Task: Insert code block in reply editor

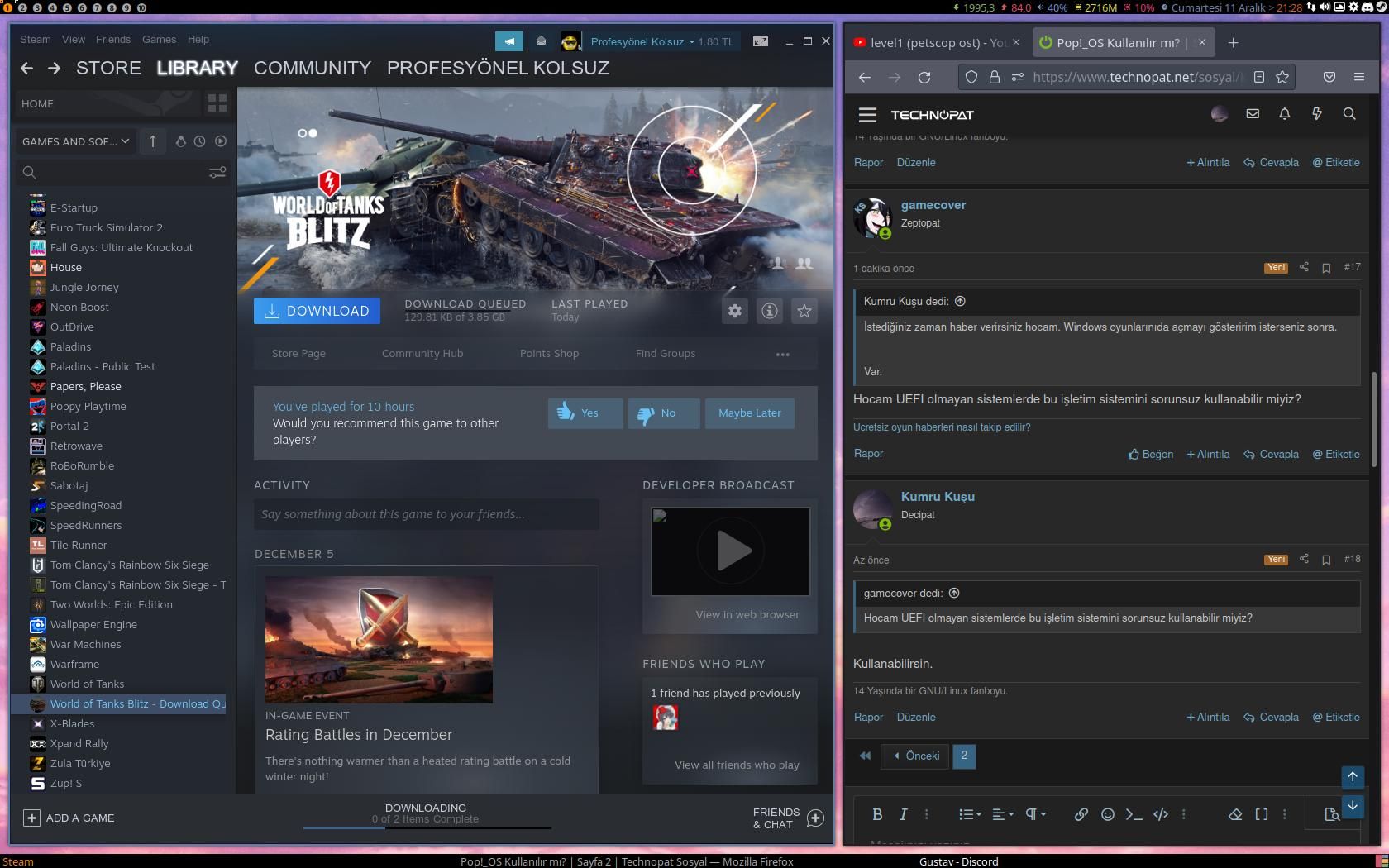Action: click(1161, 814)
